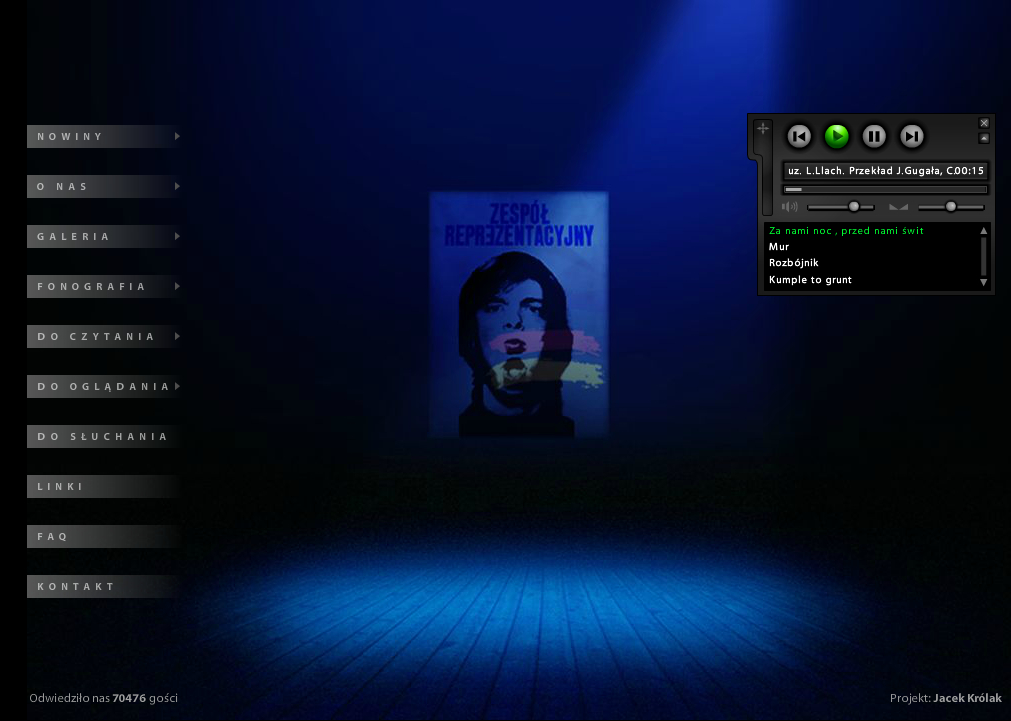Open the NOWINY menu
The width and height of the screenshot is (1011, 721).
click(x=103, y=137)
